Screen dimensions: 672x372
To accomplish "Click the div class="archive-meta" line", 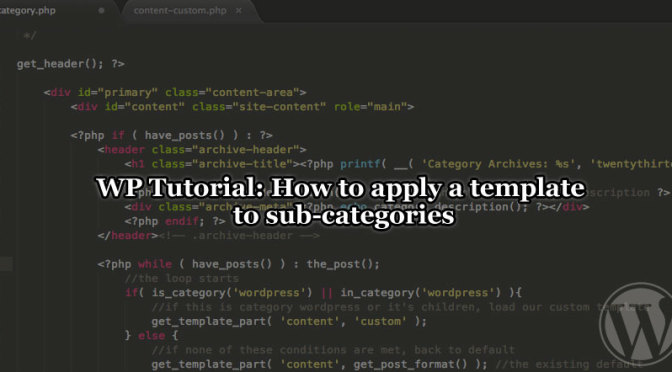I will click(x=357, y=207).
